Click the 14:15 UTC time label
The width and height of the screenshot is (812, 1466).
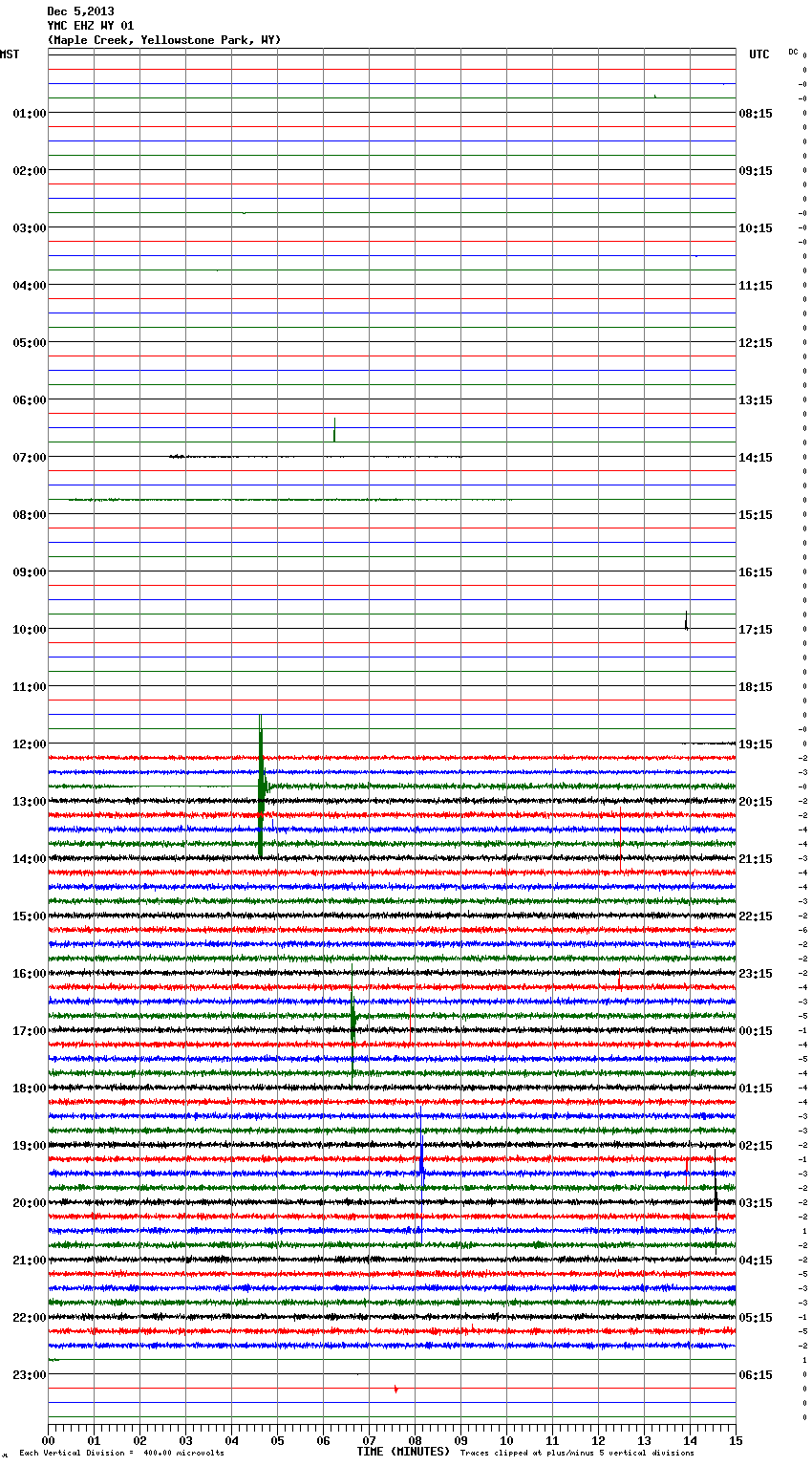[x=756, y=458]
